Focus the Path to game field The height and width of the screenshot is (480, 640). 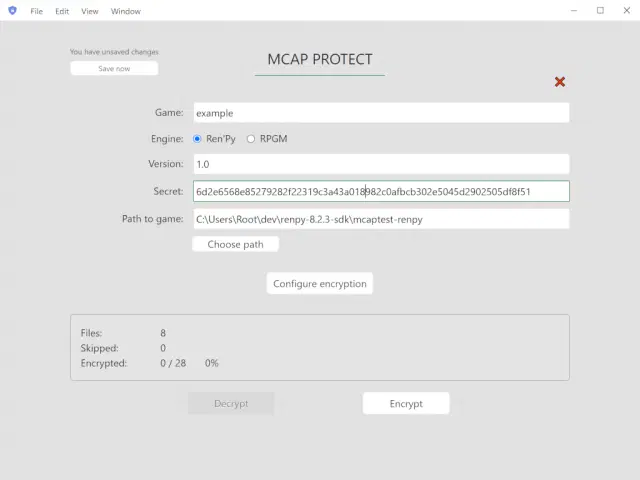click(x=381, y=219)
